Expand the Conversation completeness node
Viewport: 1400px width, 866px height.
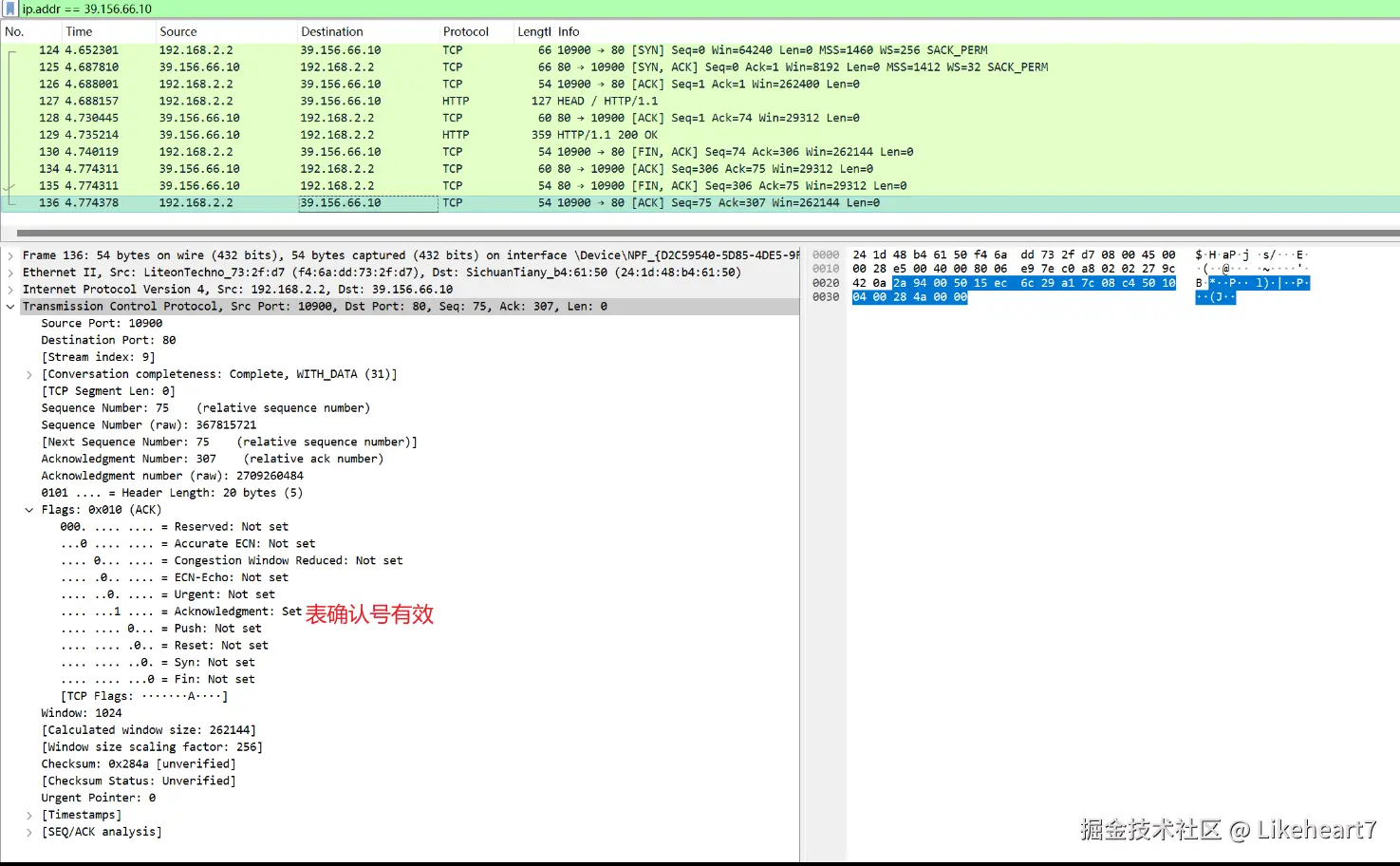tap(29, 374)
